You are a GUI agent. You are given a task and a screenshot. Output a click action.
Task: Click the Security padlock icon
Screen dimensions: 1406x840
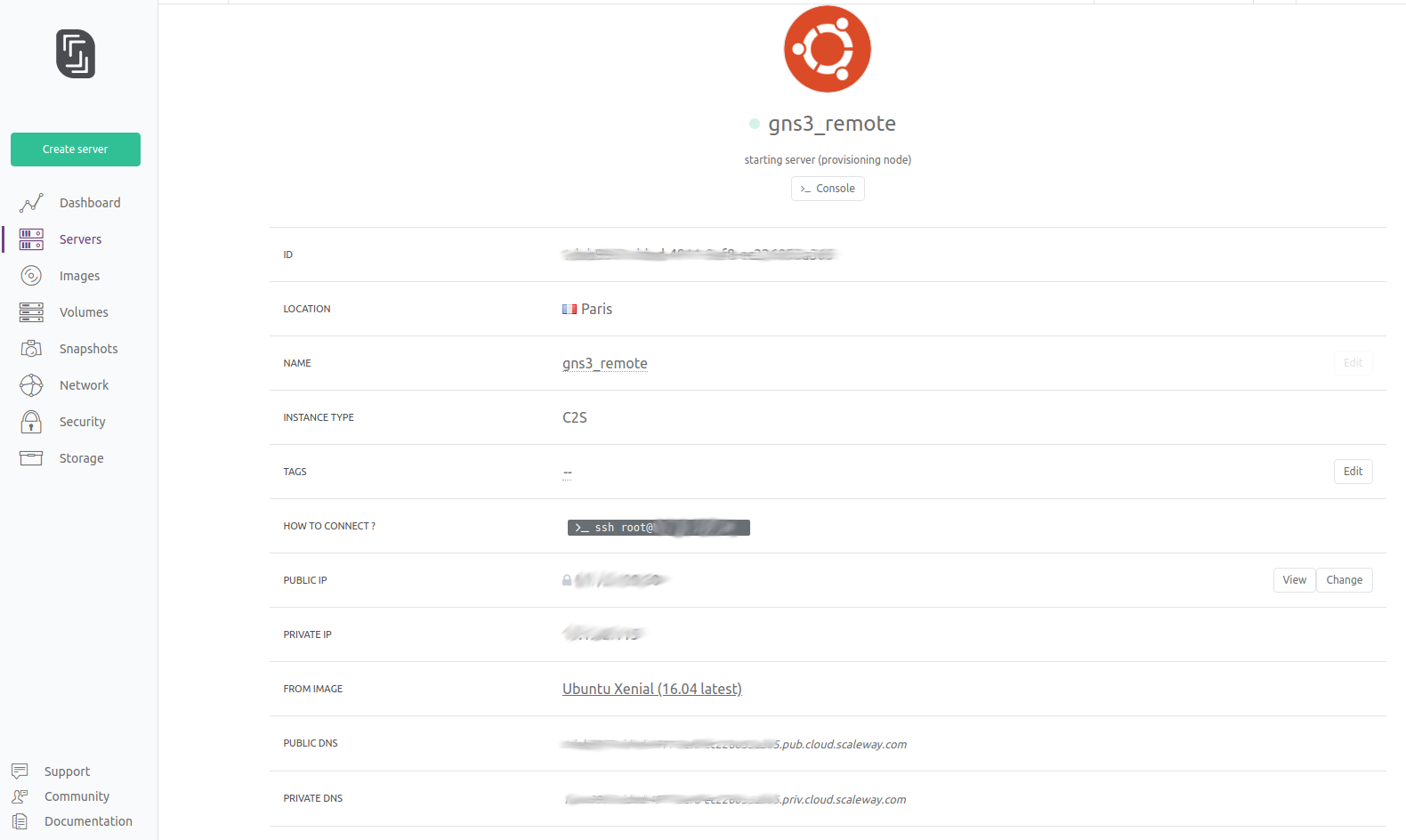tap(31, 422)
